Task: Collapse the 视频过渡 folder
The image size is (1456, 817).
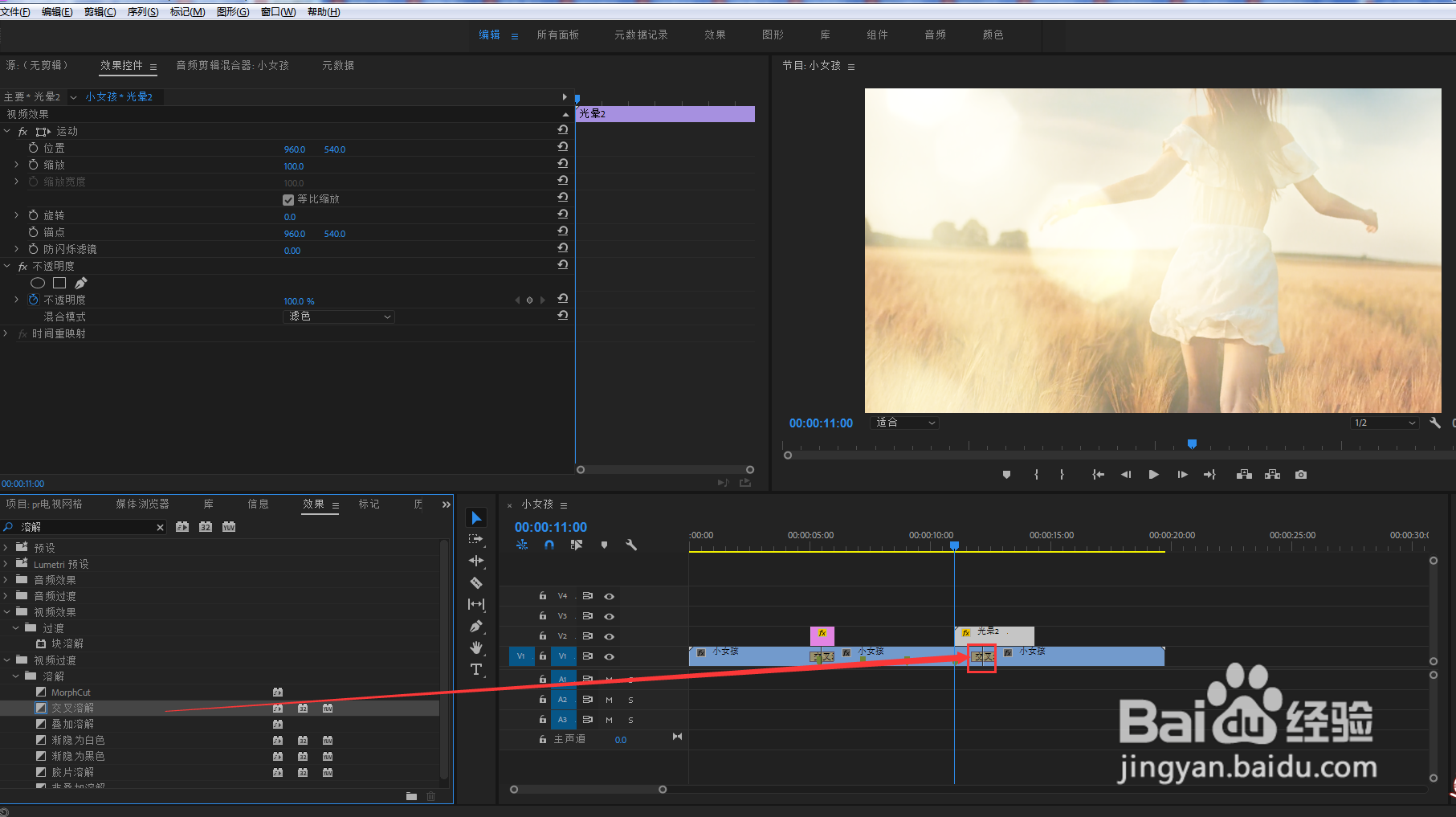Action: point(6,660)
